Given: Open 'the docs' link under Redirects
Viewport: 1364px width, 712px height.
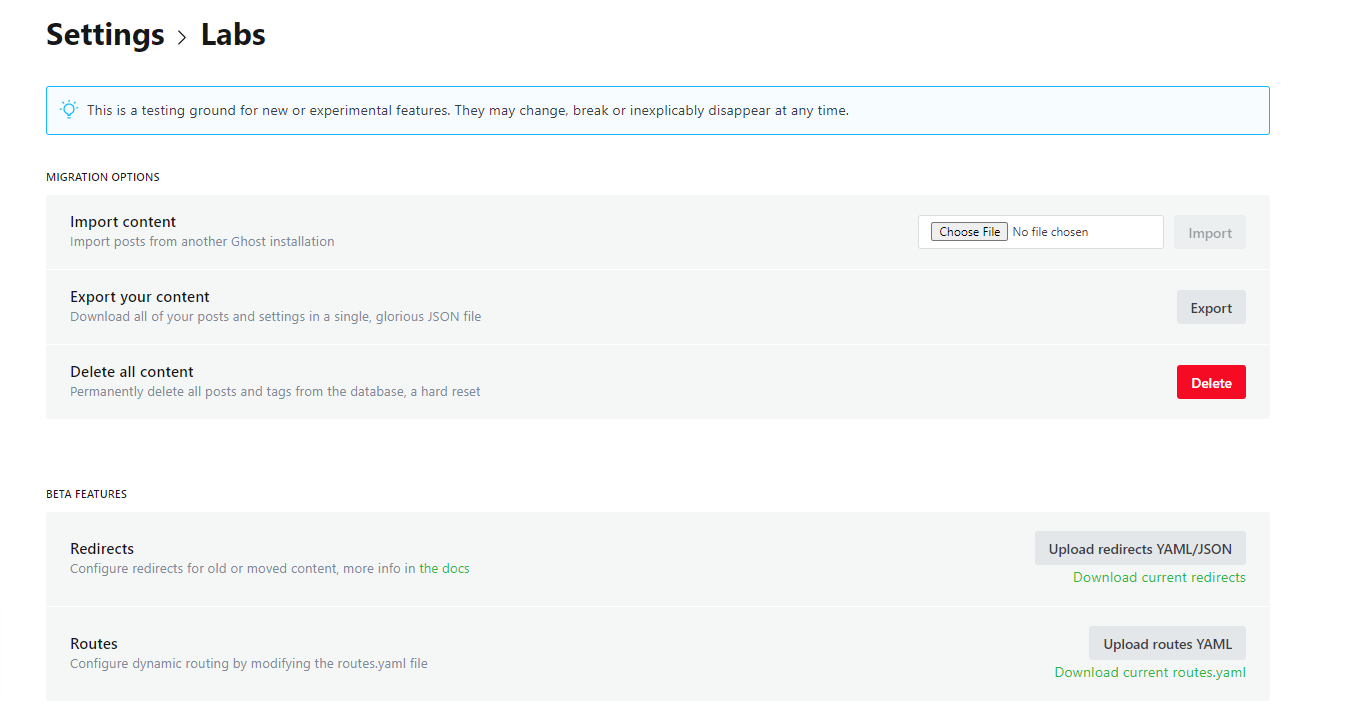Looking at the screenshot, I should [444, 569].
